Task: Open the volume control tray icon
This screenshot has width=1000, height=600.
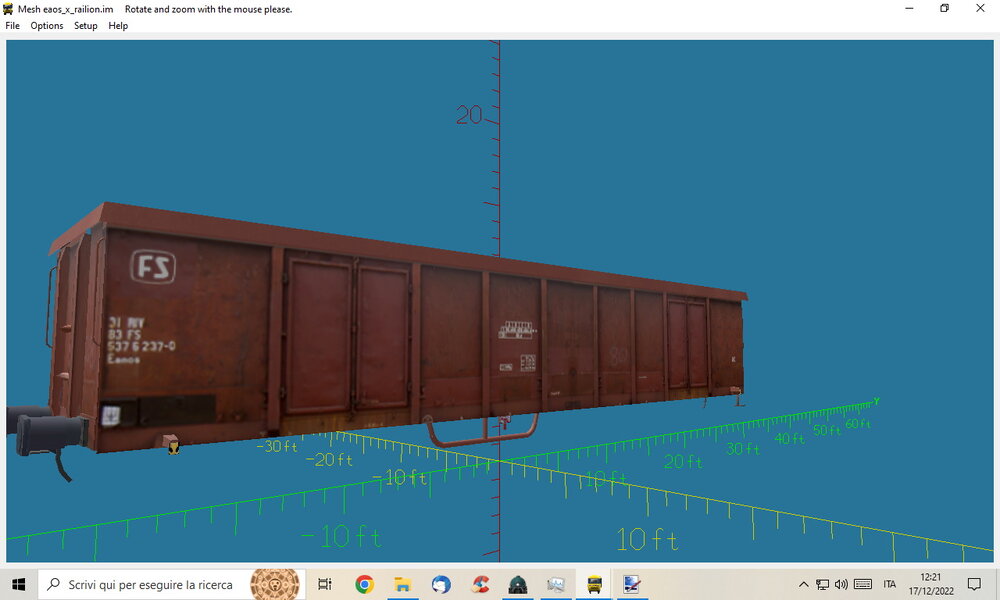Action: (x=841, y=584)
